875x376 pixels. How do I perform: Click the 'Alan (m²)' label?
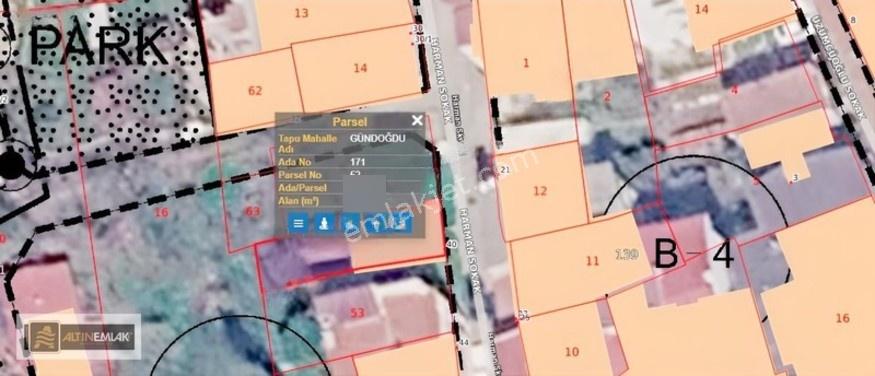(x=298, y=200)
